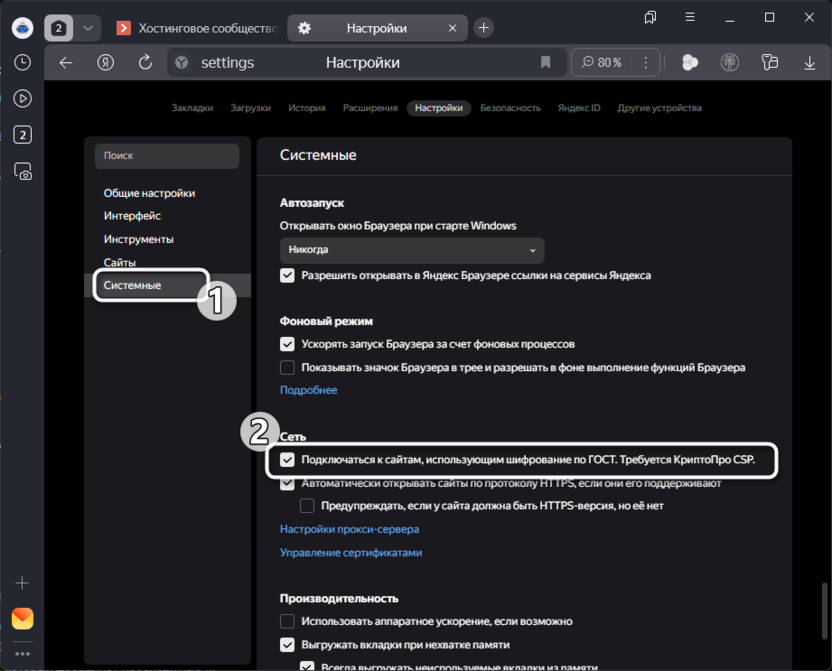This screenshot has height=671, width=832.
Task: Toggle opening Yandex service links in browser
Action: pyautogui.click(x=287, y=275)
